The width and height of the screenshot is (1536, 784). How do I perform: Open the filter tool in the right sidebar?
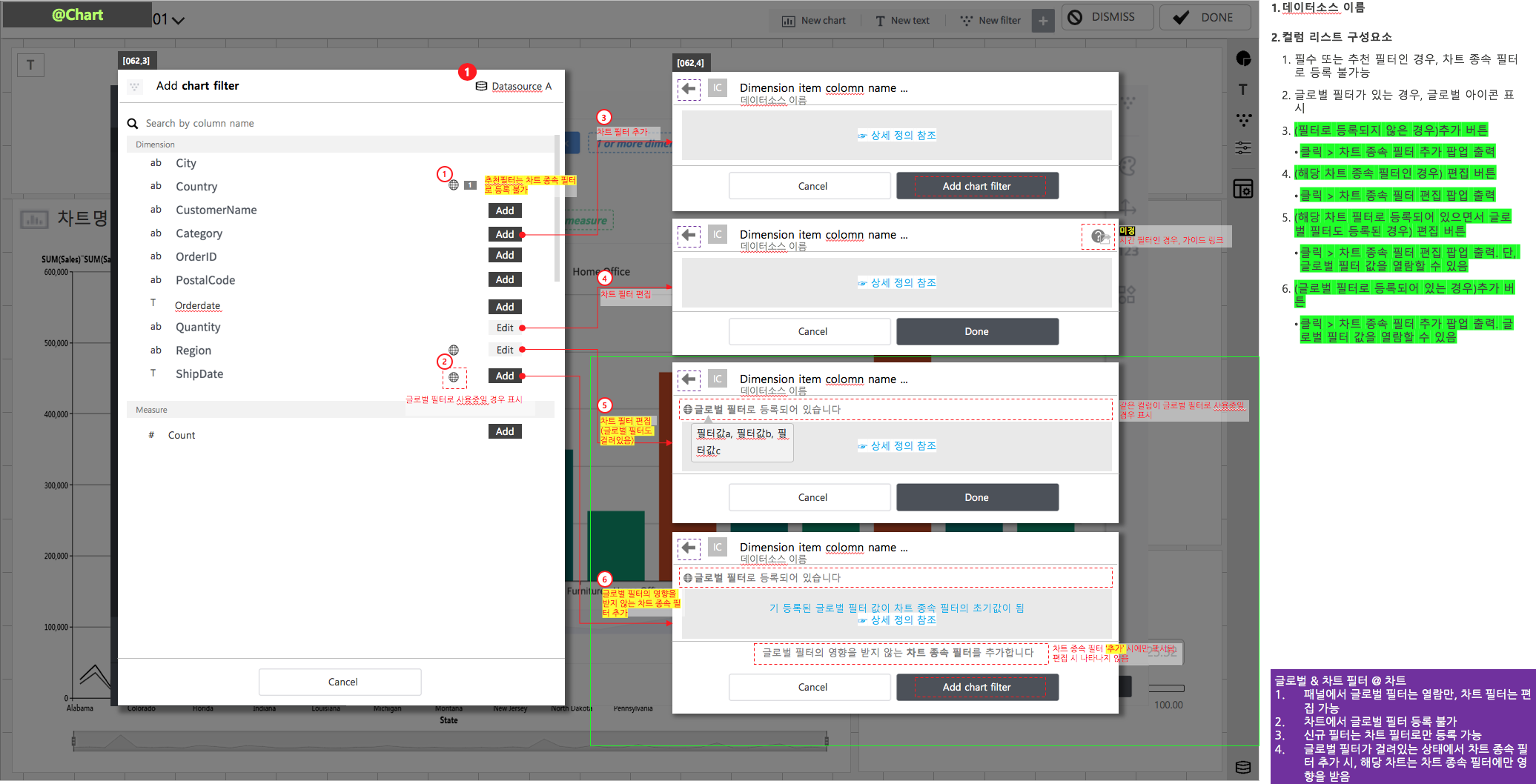coord(1244,119)
